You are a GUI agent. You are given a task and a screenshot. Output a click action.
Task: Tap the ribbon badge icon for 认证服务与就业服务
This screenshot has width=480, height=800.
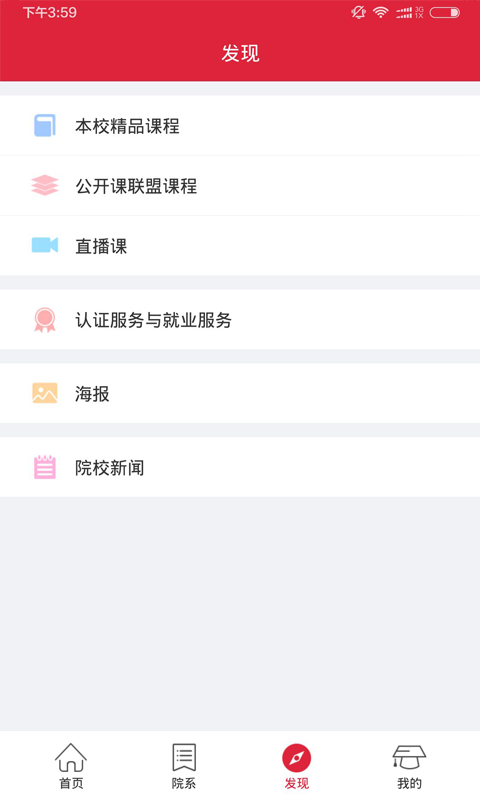[x=45, y=320]
